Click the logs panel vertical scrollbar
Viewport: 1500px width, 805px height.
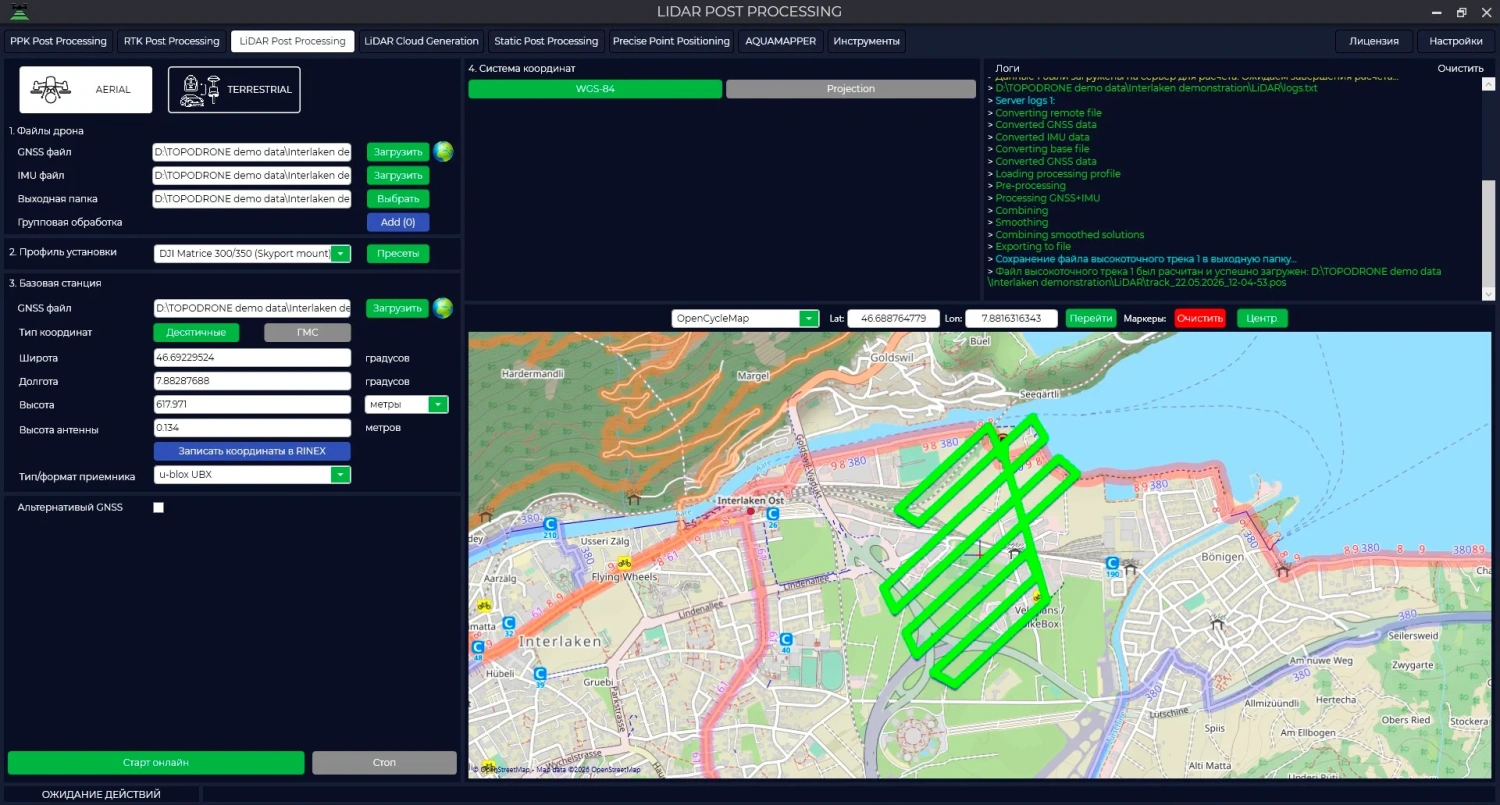(x=1488, y=232)
